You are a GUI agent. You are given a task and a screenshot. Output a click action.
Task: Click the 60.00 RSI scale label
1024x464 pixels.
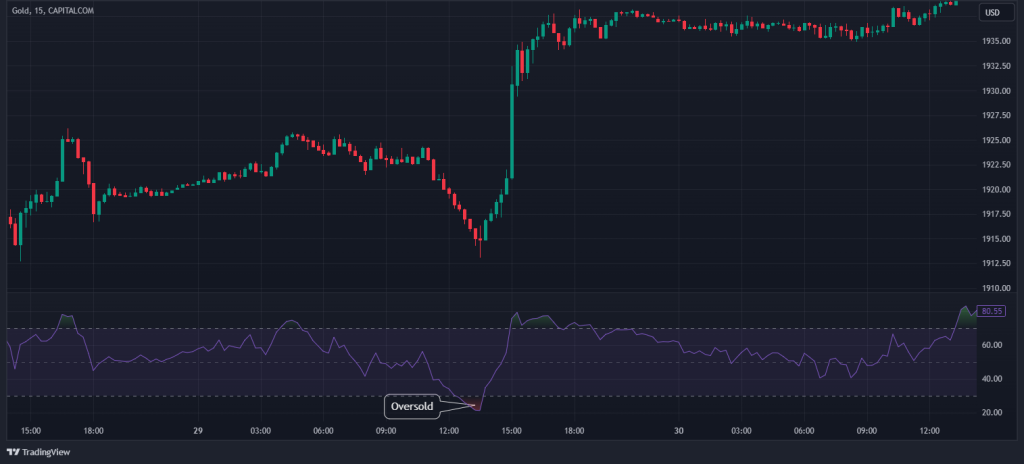pyautogui.click(x=992, y=345)
